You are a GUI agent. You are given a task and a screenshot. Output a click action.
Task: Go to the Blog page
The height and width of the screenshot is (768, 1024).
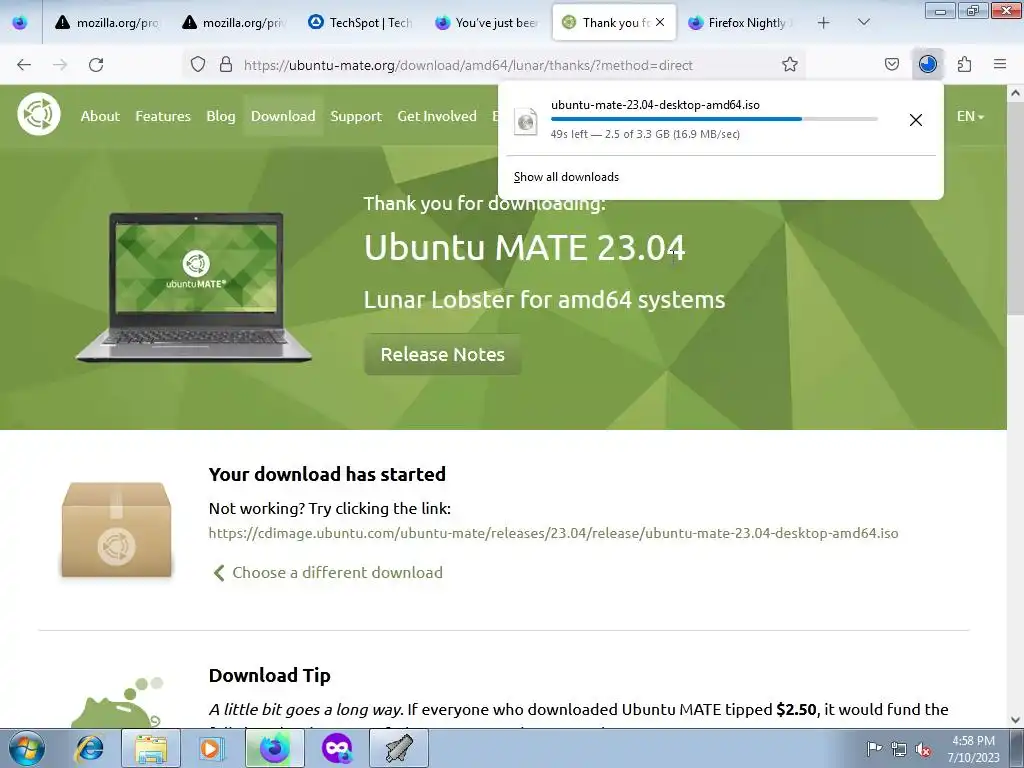click(x=221, y=116)
